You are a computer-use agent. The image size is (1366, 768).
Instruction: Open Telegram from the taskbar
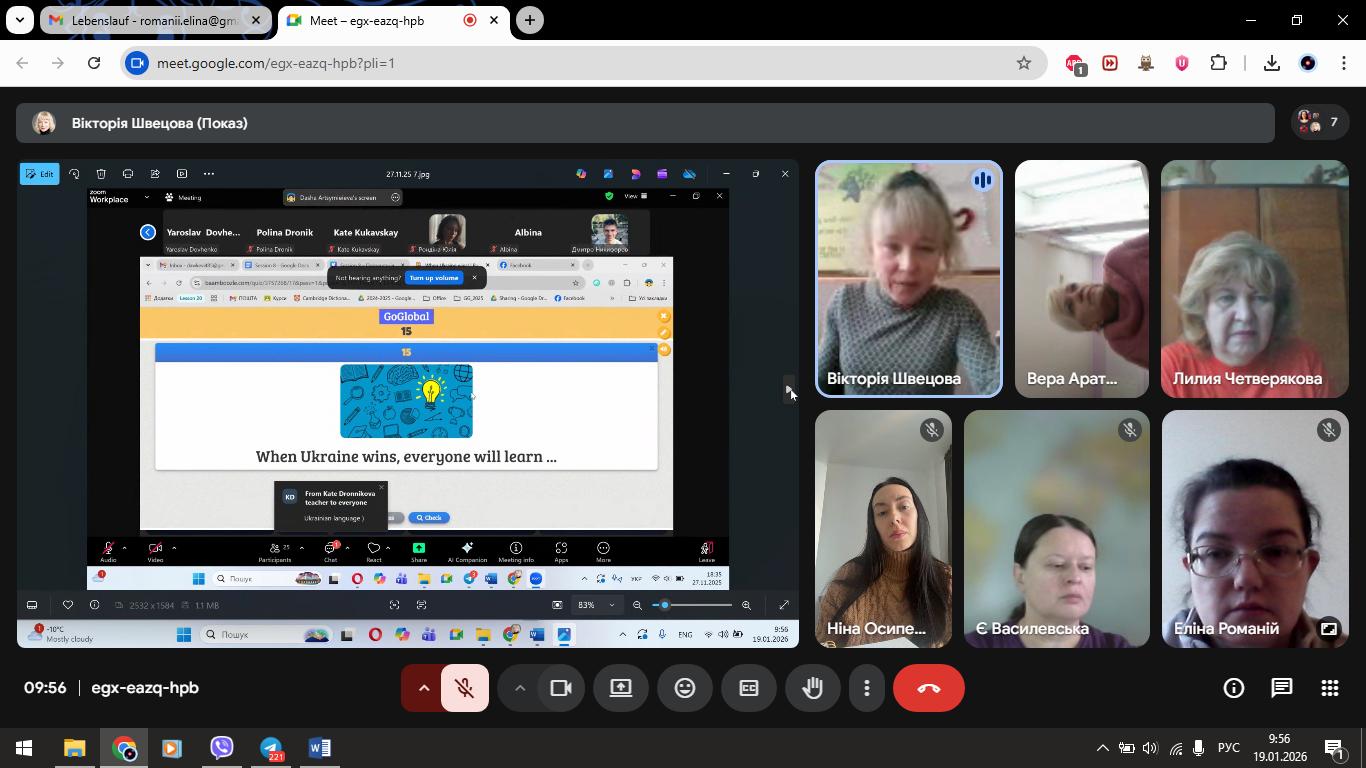point(271,748)
